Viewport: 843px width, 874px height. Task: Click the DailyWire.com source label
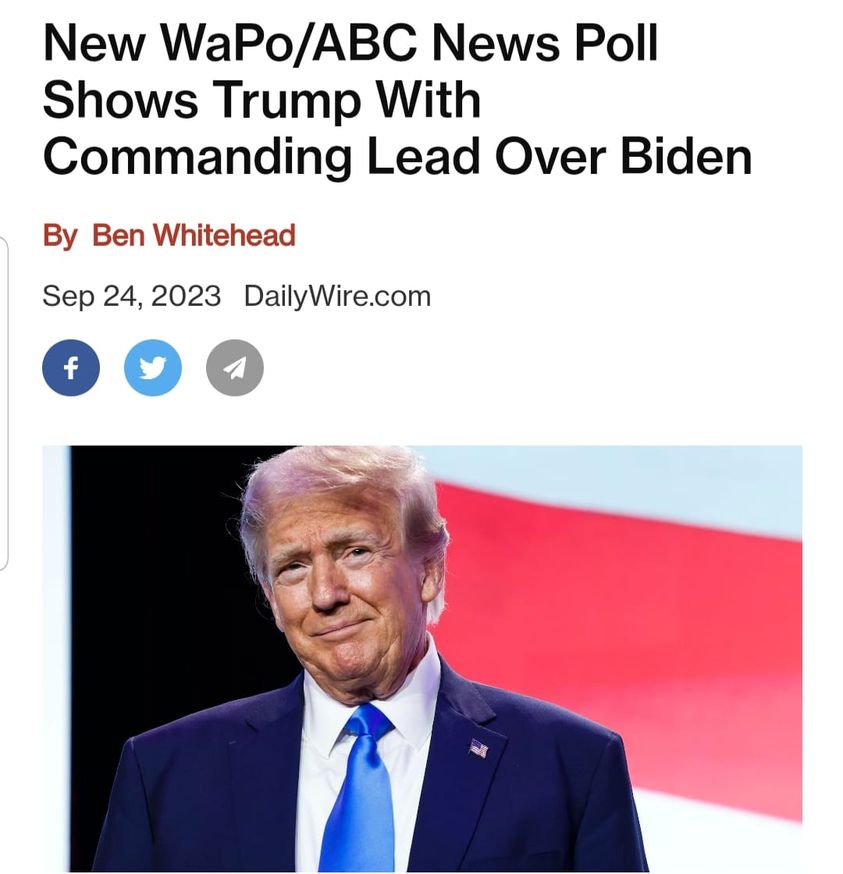[337, 296]
